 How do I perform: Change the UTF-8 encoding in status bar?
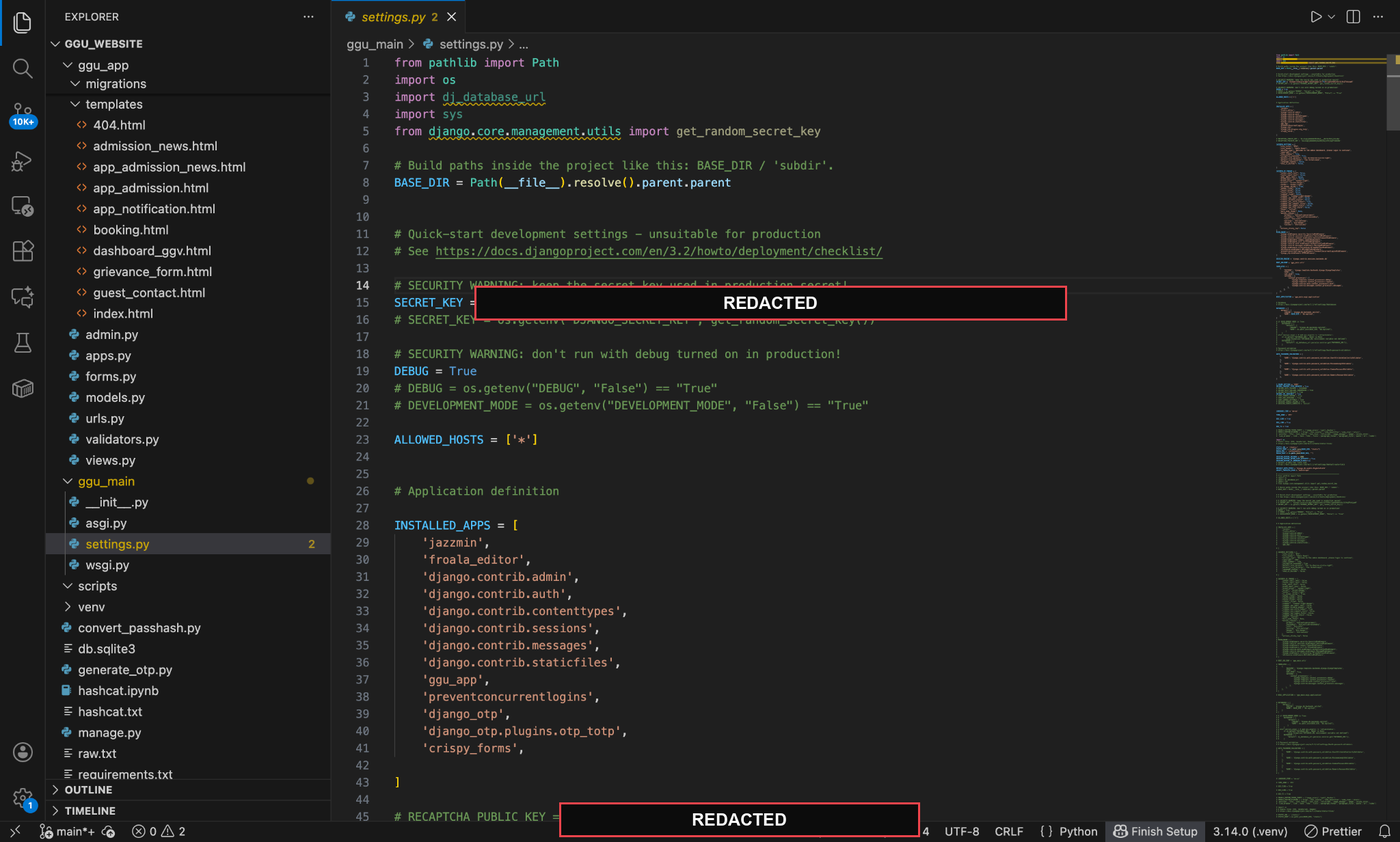pyautogui.click(x=962, y=831)
